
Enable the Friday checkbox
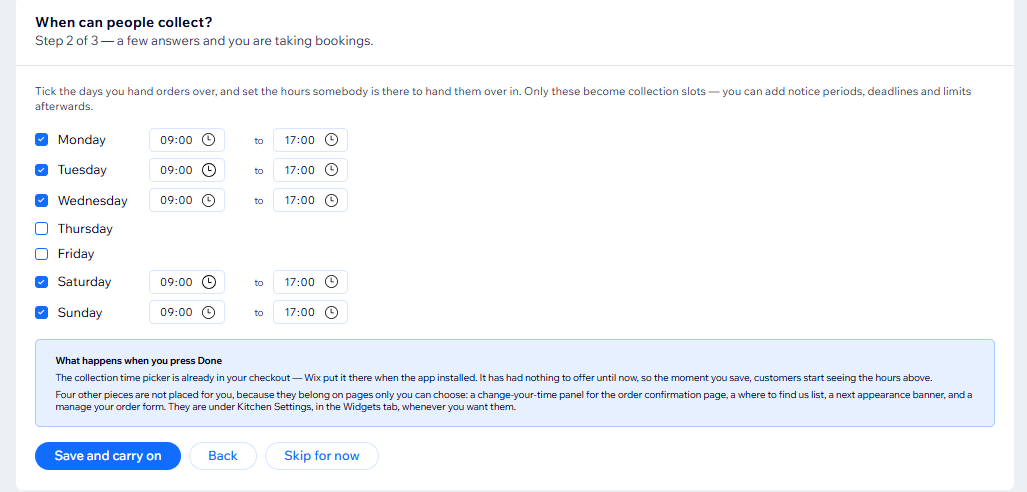tap(41, 254)
